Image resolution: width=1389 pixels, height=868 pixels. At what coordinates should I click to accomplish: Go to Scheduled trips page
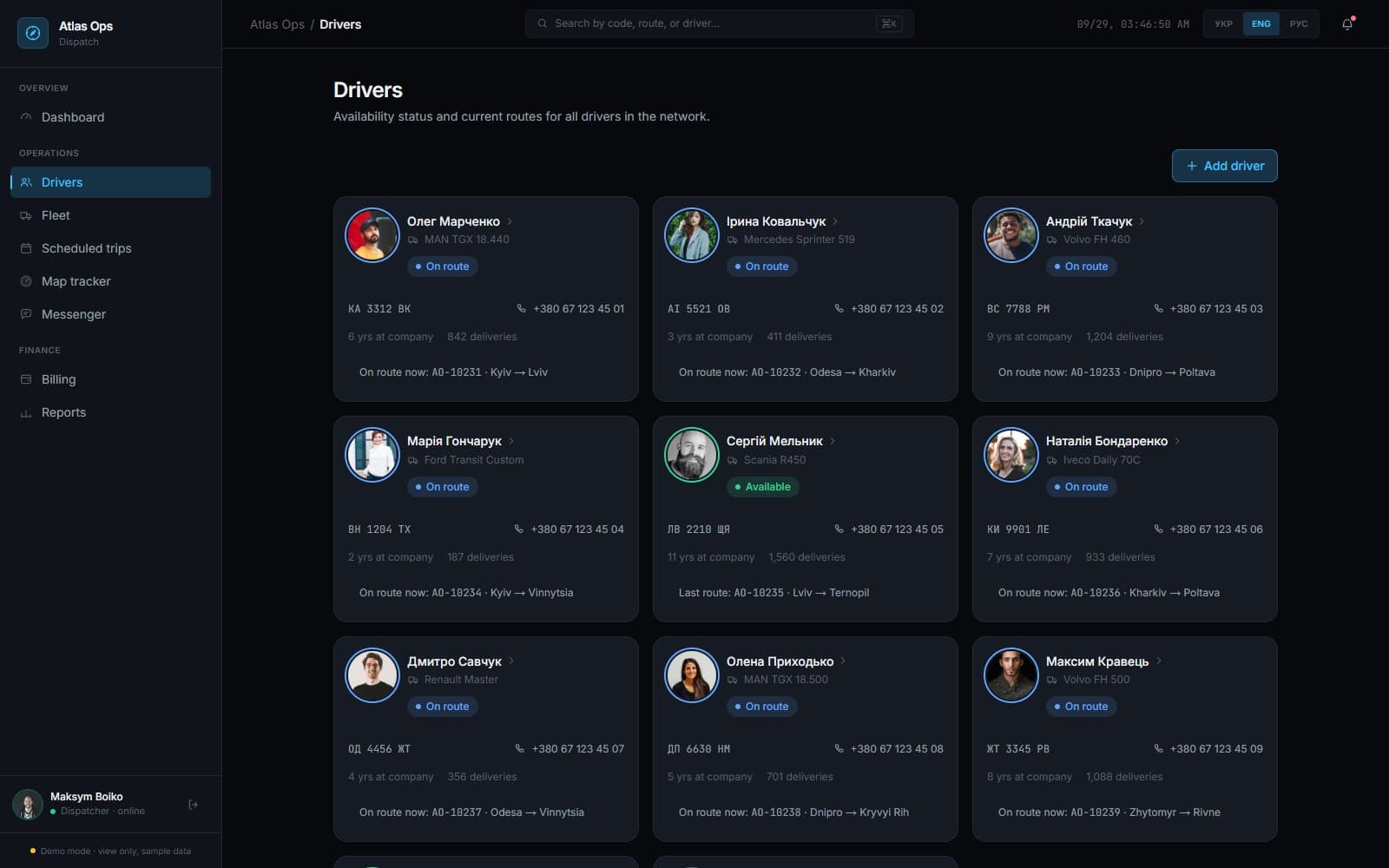tap(110, 248)
